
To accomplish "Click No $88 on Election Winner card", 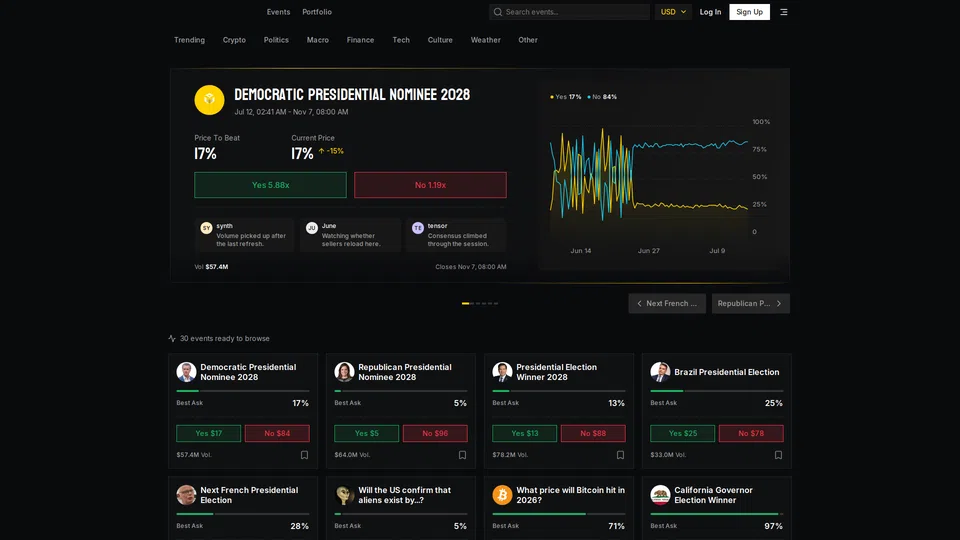I will (593, 433).
